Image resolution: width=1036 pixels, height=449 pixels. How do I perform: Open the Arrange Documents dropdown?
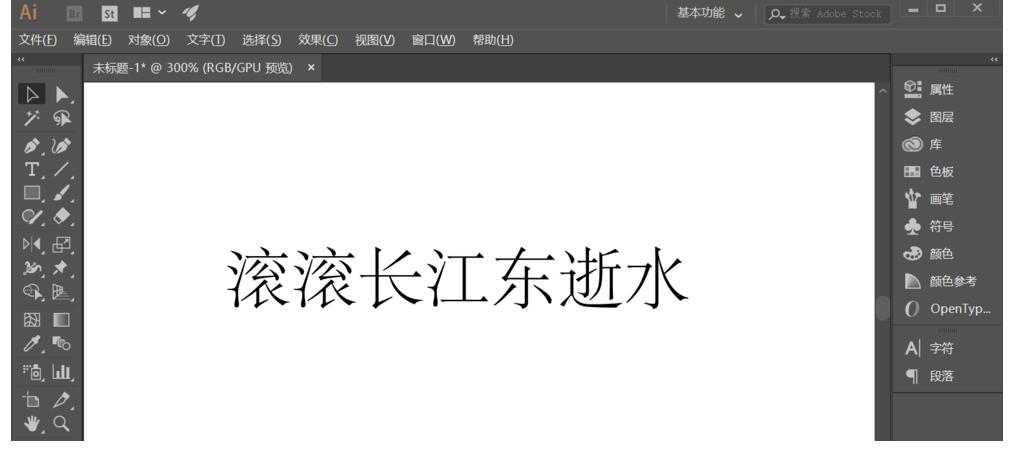149,13
